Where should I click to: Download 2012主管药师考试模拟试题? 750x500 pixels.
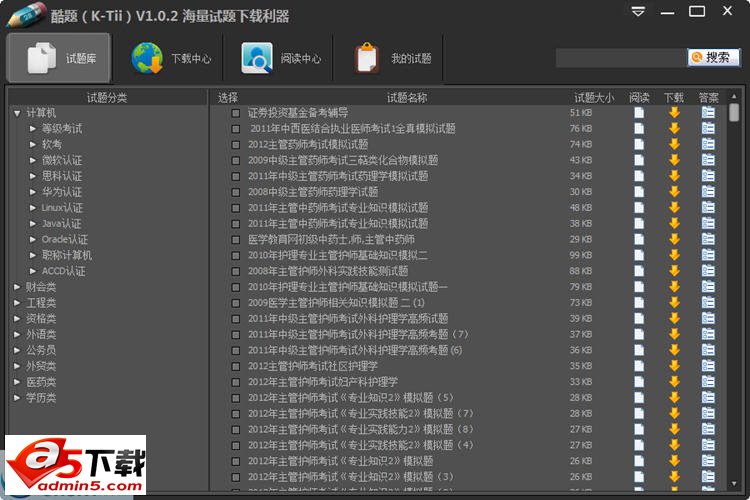click(x=674, y=144)
